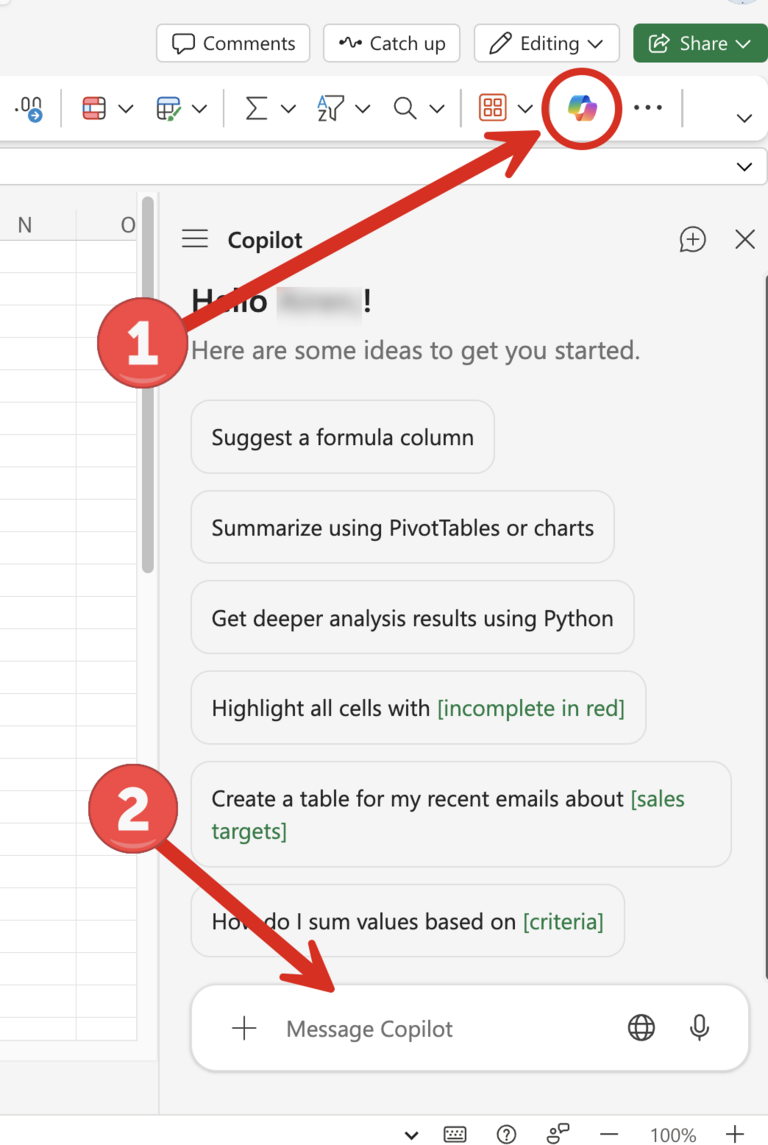Open Help via the question mark icon

(x=507, y=1134)
